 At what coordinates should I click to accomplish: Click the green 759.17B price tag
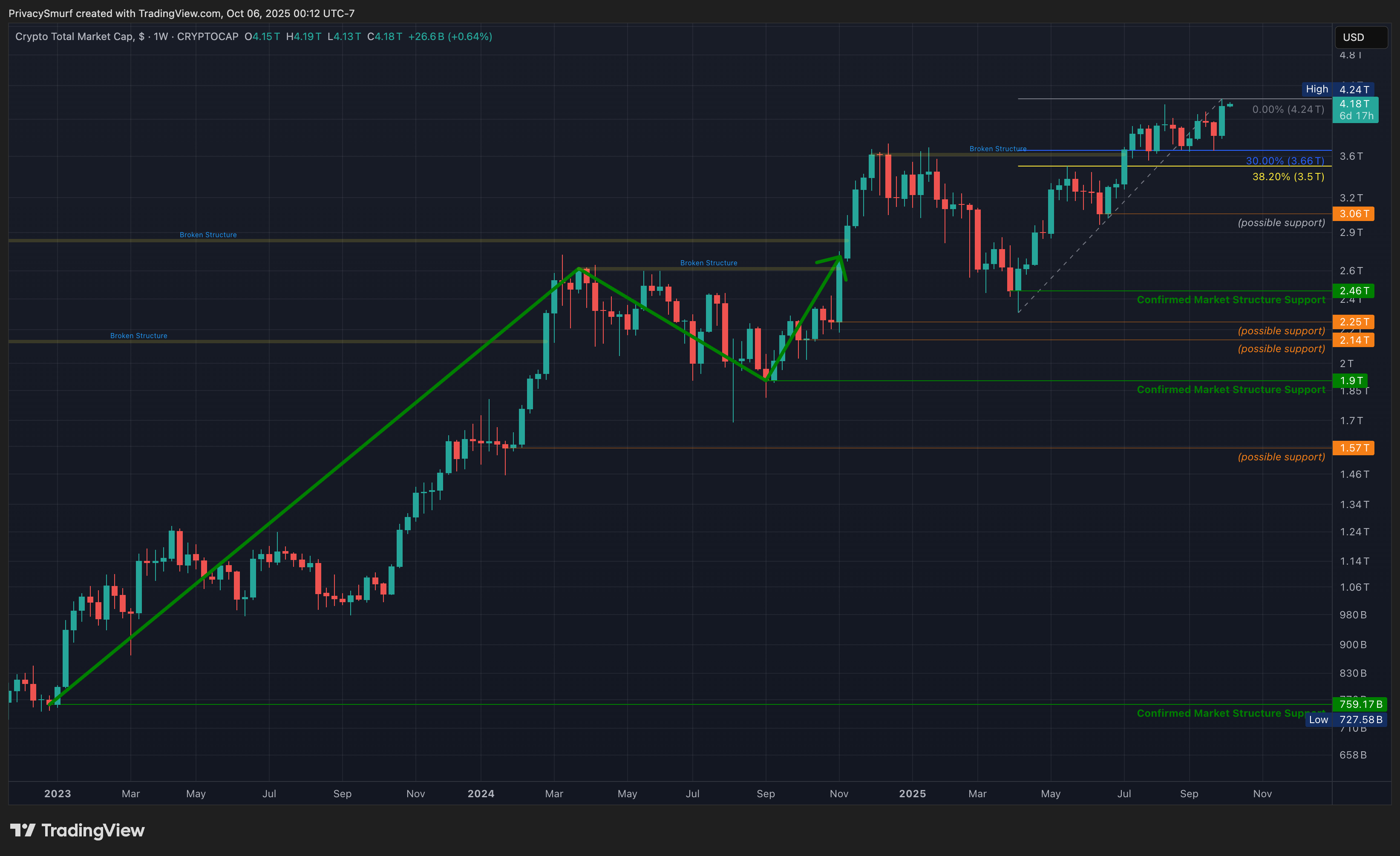pyautogui.click(x=1359, y=704)
